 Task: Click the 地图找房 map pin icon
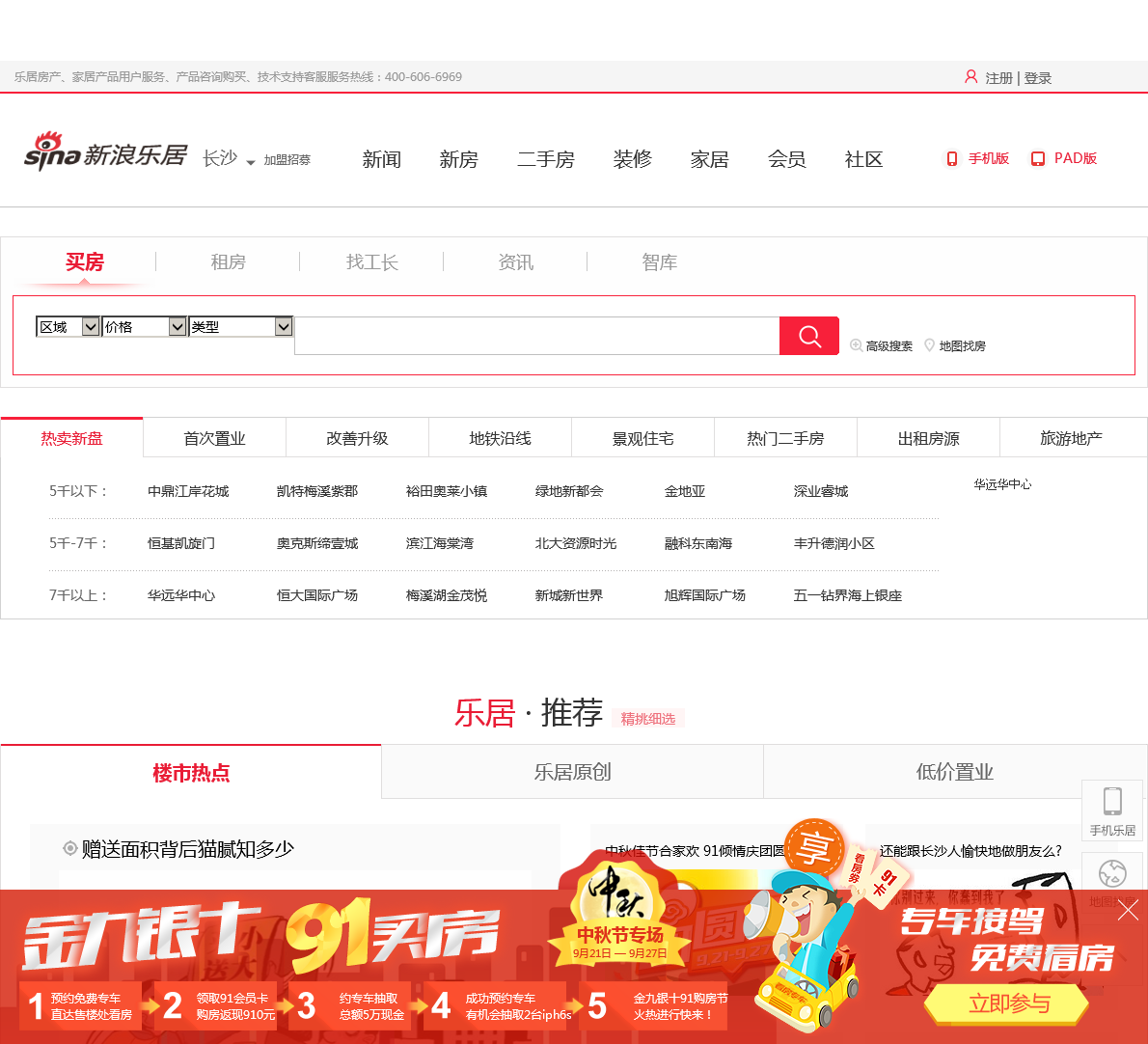pyautogui.click(x=929, y=345)
